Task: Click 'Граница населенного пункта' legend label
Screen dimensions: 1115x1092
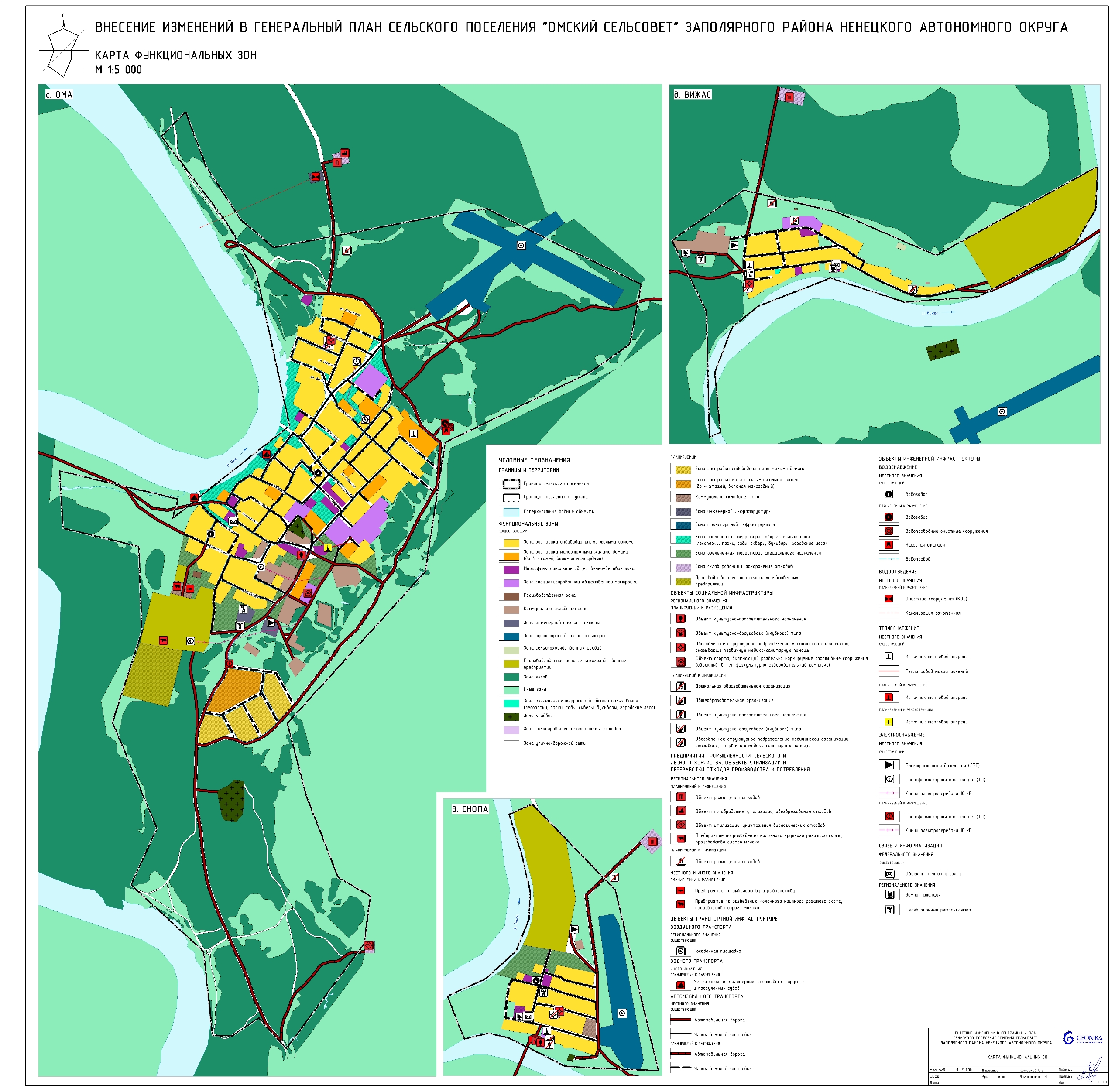Action: [555, 496]
